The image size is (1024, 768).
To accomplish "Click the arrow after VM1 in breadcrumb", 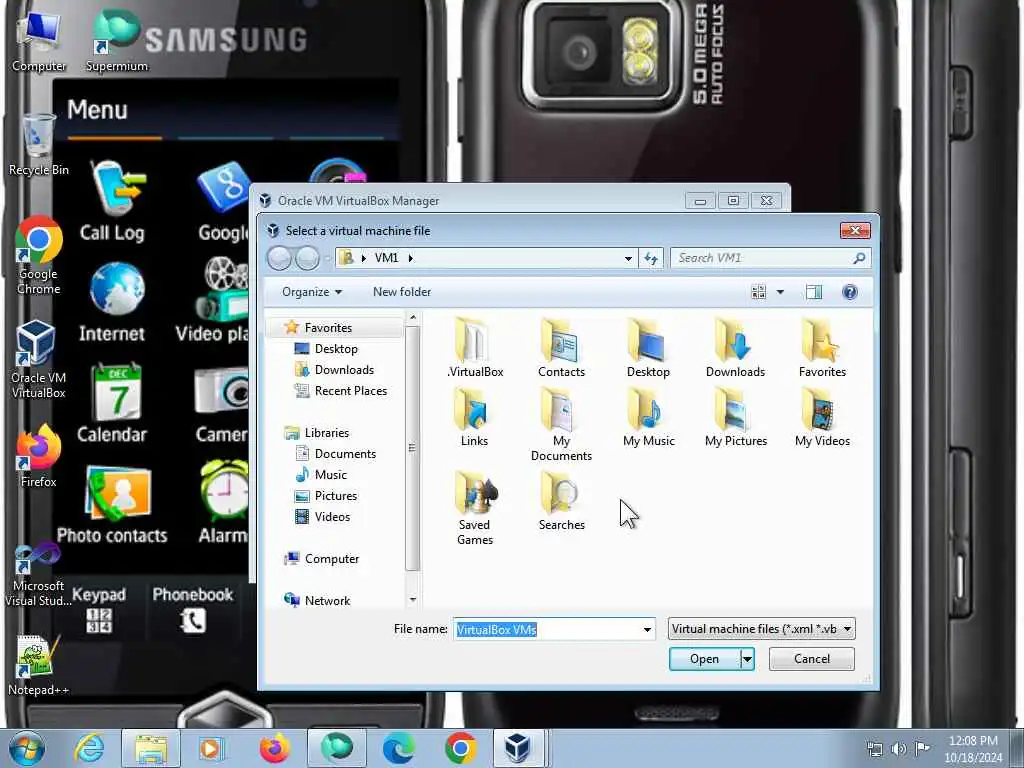I will click(410, 258).
